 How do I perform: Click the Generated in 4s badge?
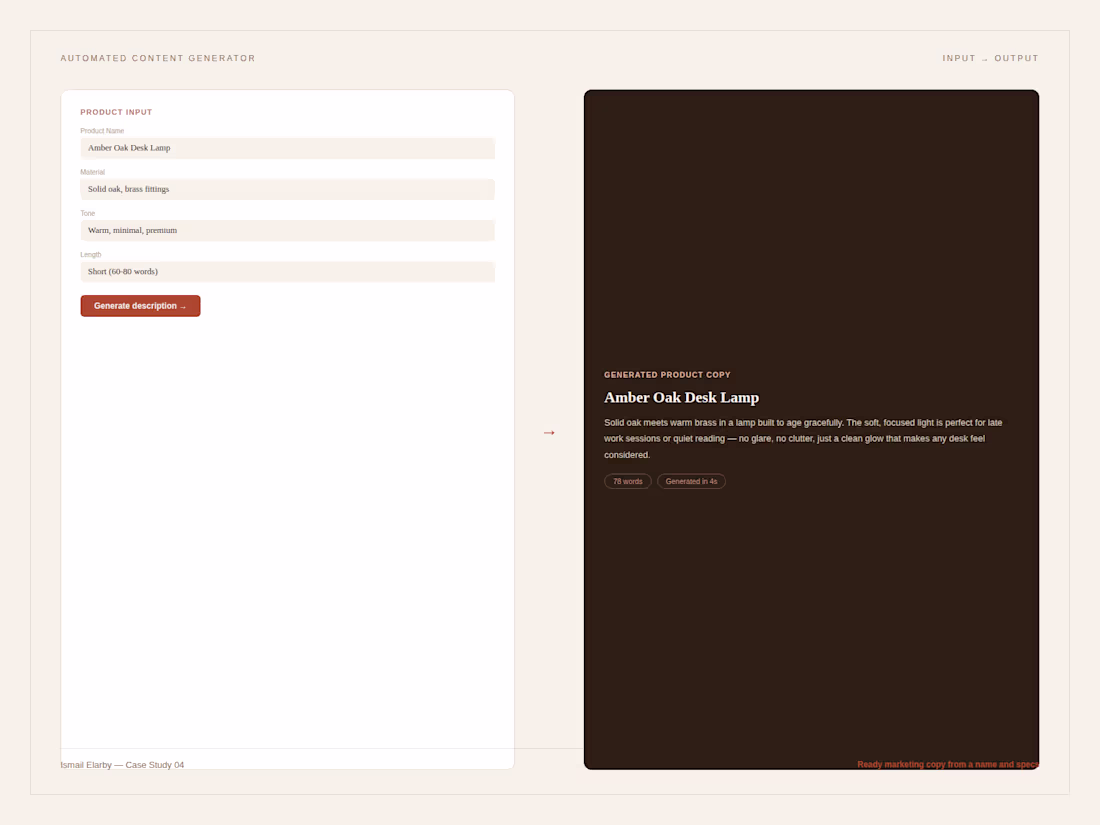coord(691,481)
